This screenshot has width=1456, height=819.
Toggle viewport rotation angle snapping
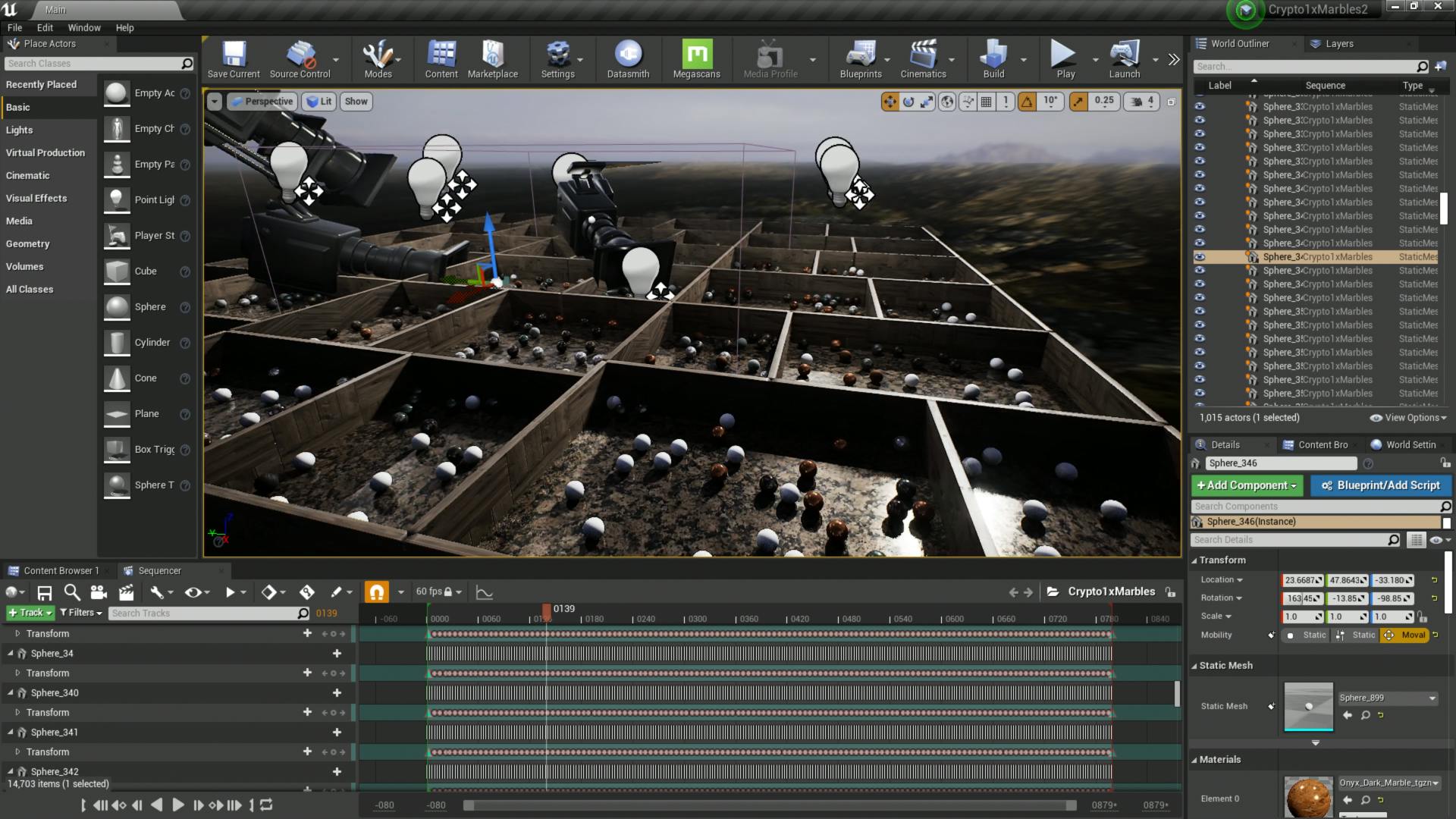click(1027, 101)
